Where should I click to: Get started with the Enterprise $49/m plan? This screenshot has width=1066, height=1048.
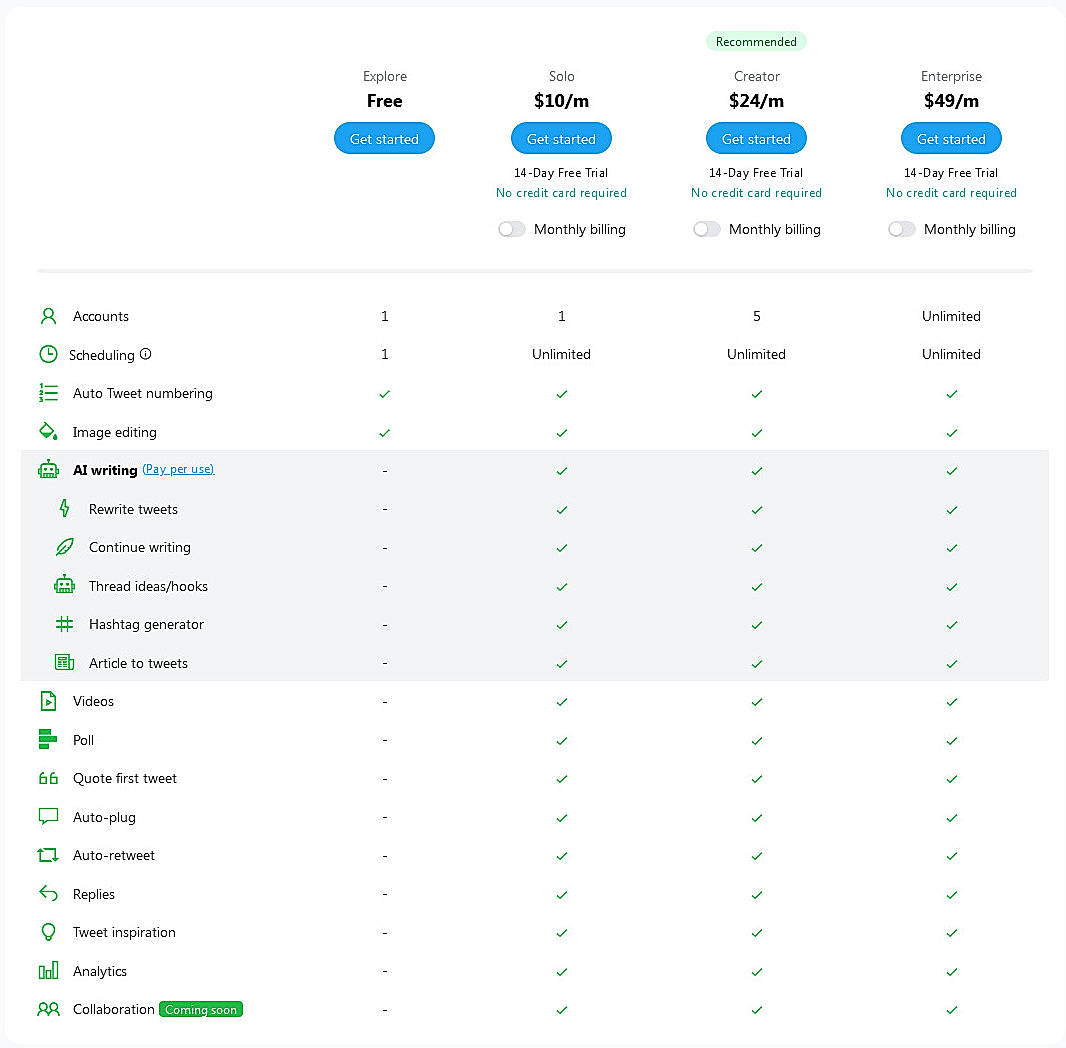point(951,139)
